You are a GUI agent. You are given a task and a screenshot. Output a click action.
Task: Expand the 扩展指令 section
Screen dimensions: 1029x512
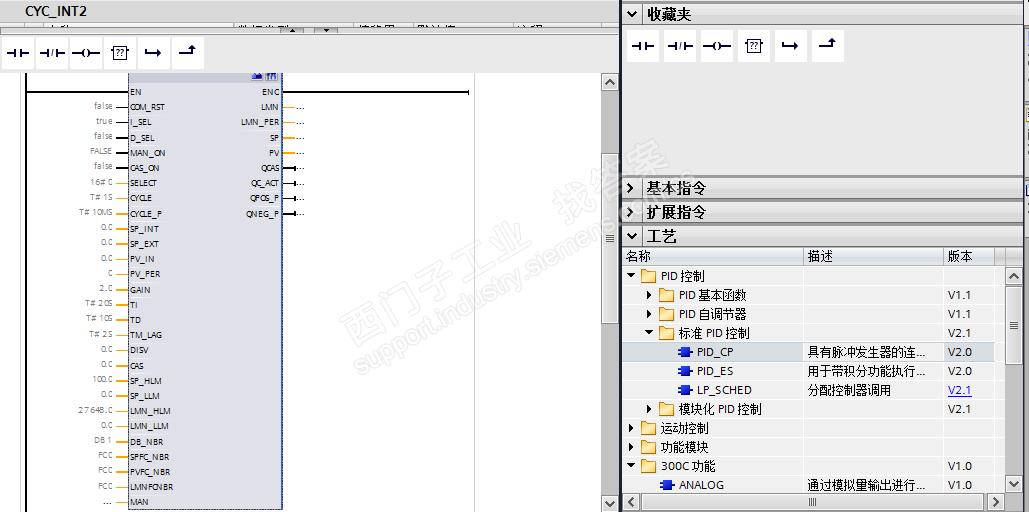(632, 212)
